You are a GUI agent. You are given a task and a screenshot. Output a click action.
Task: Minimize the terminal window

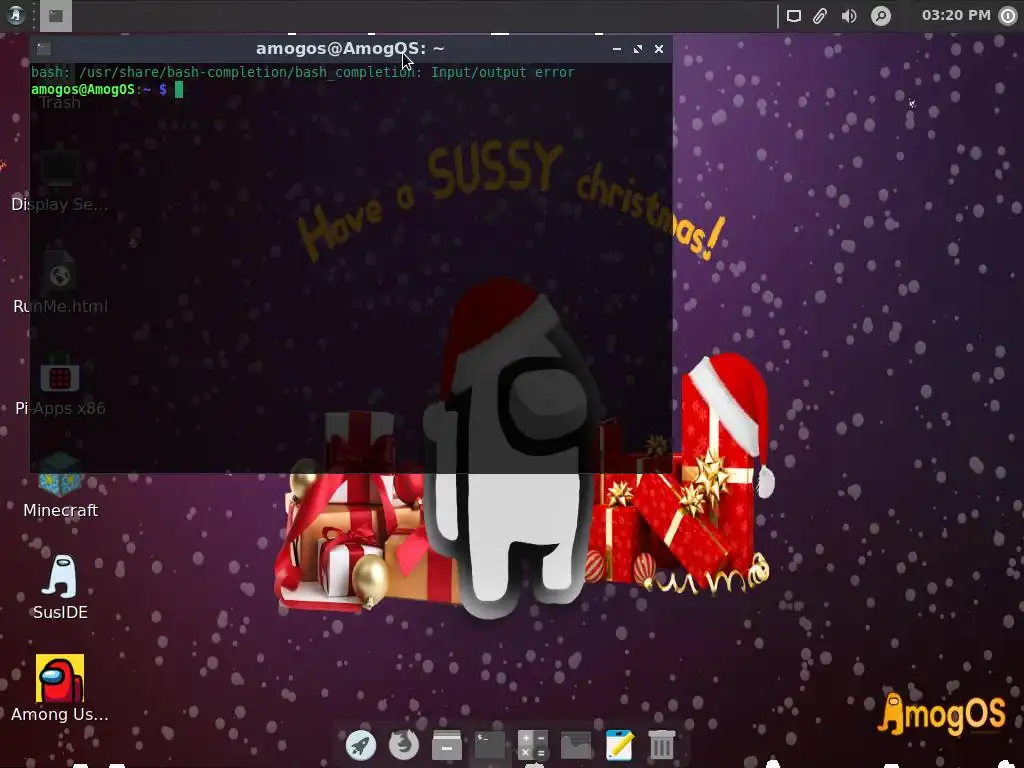click(x=616, y=49)
